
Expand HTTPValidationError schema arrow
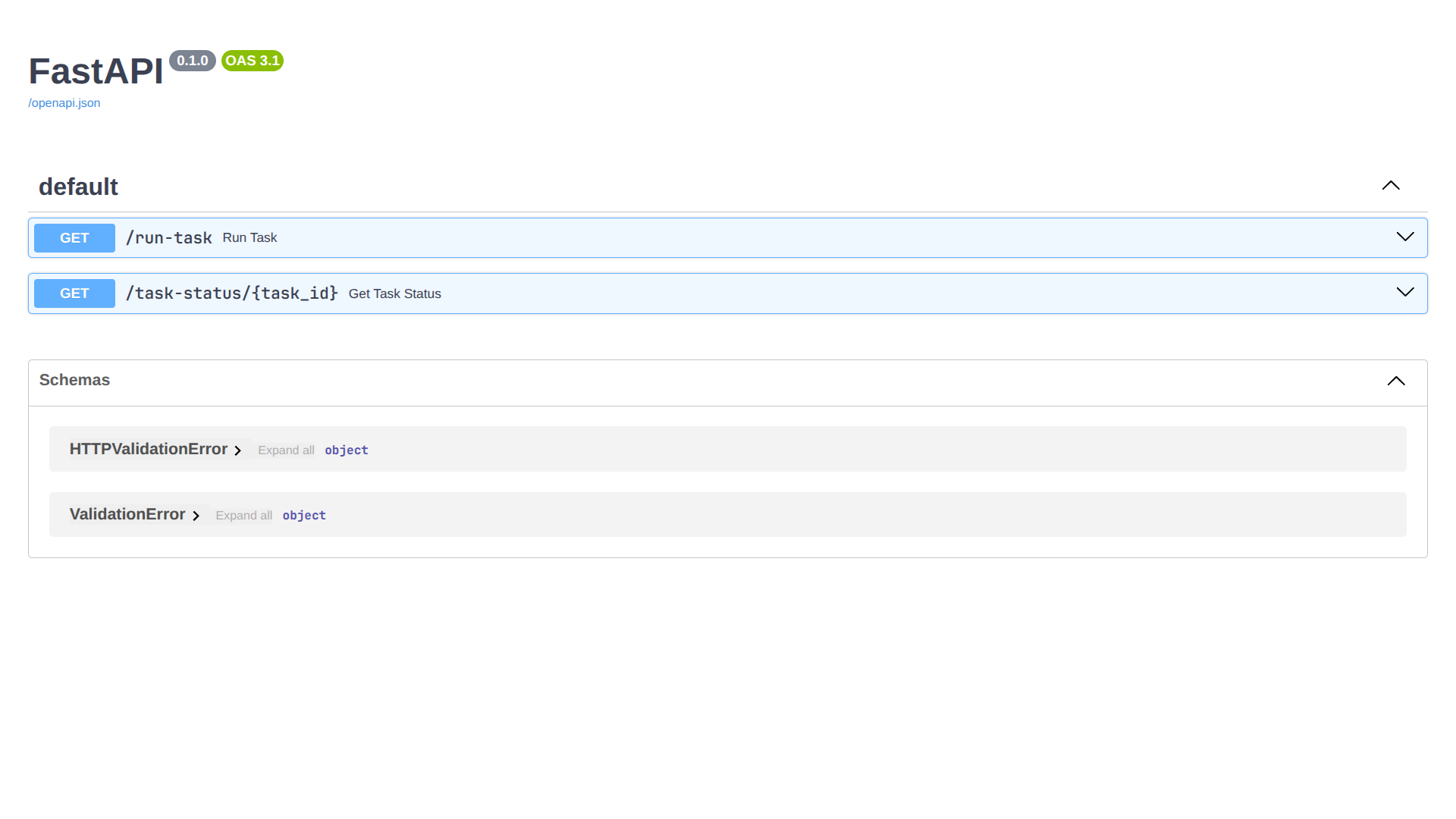pos(237,450)
